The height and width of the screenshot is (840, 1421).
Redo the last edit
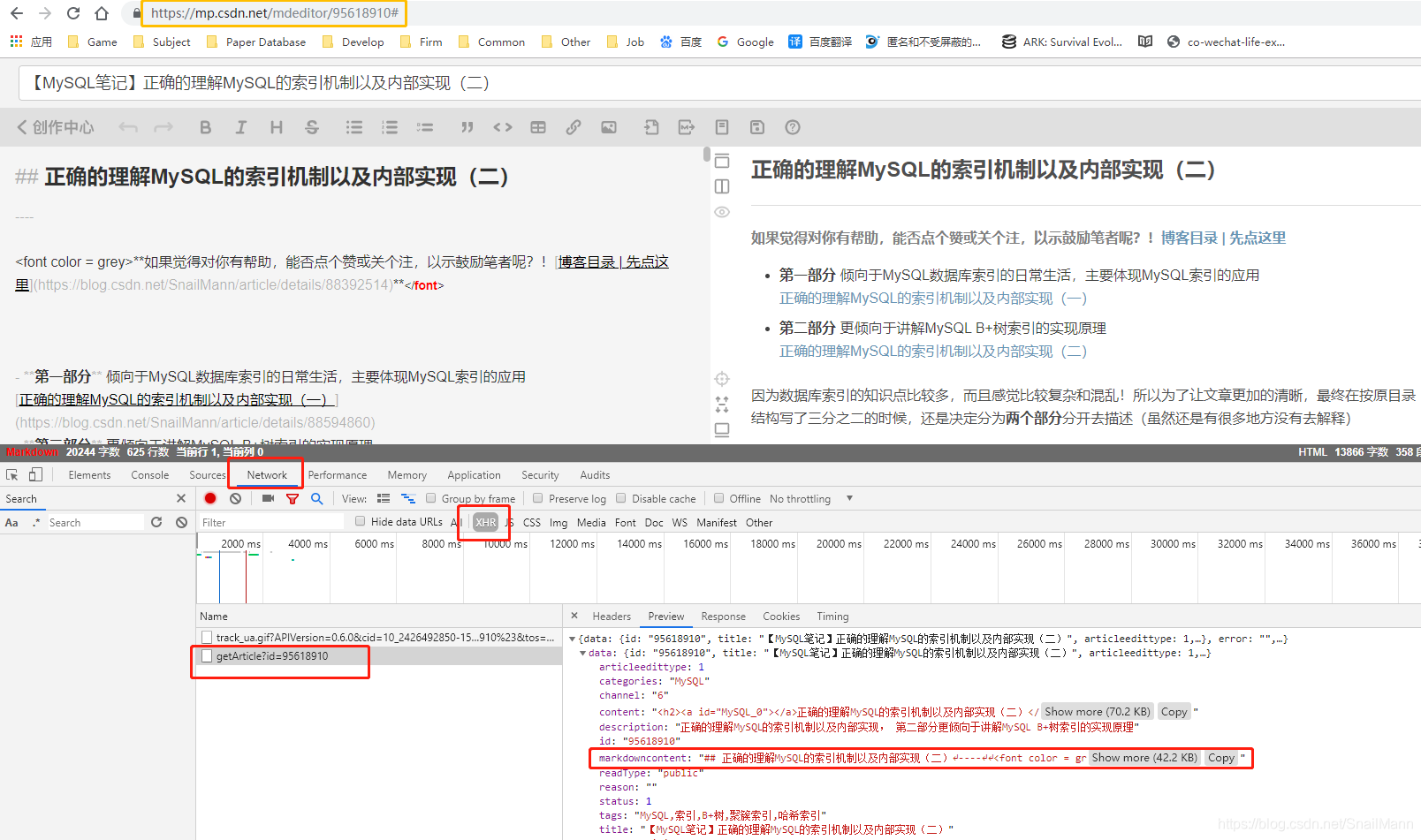163,127
